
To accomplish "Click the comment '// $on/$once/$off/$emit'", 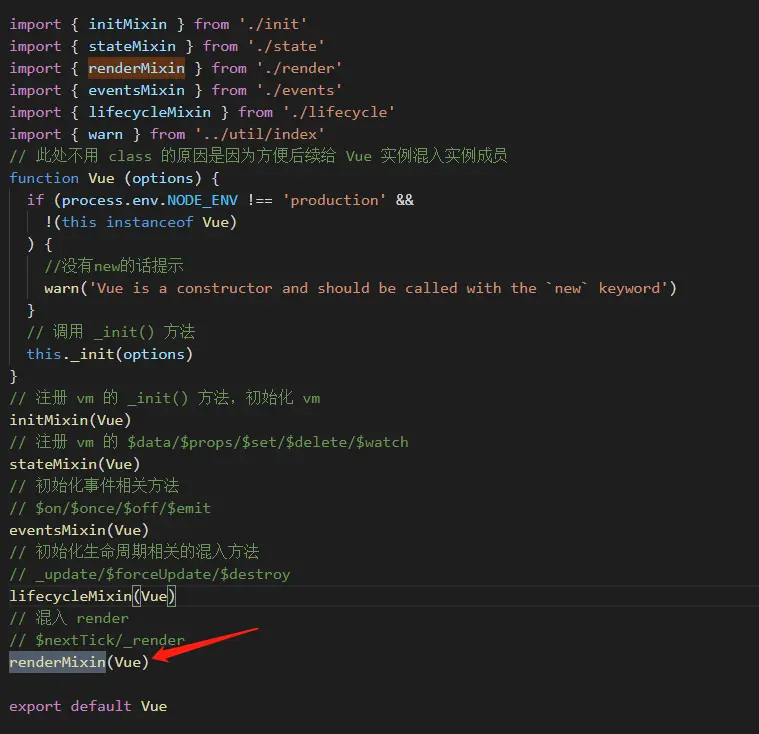I will point(110,508).
